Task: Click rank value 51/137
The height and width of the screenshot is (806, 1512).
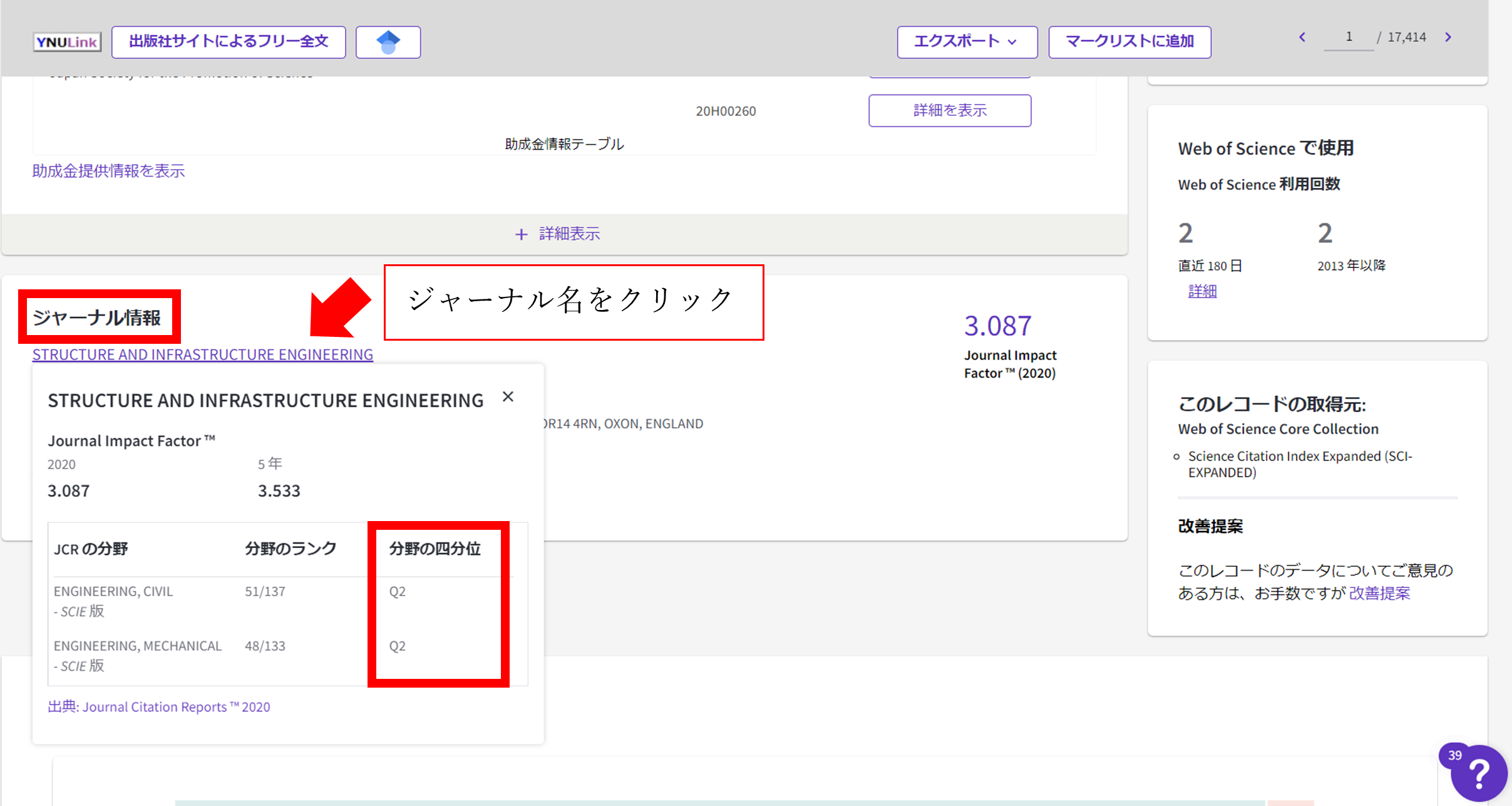Action: [265, 591]
